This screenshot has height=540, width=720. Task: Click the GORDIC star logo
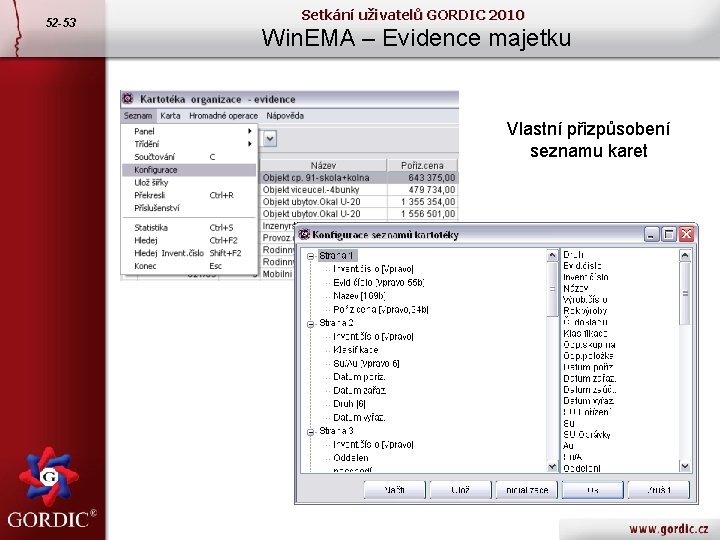[48, 477]
